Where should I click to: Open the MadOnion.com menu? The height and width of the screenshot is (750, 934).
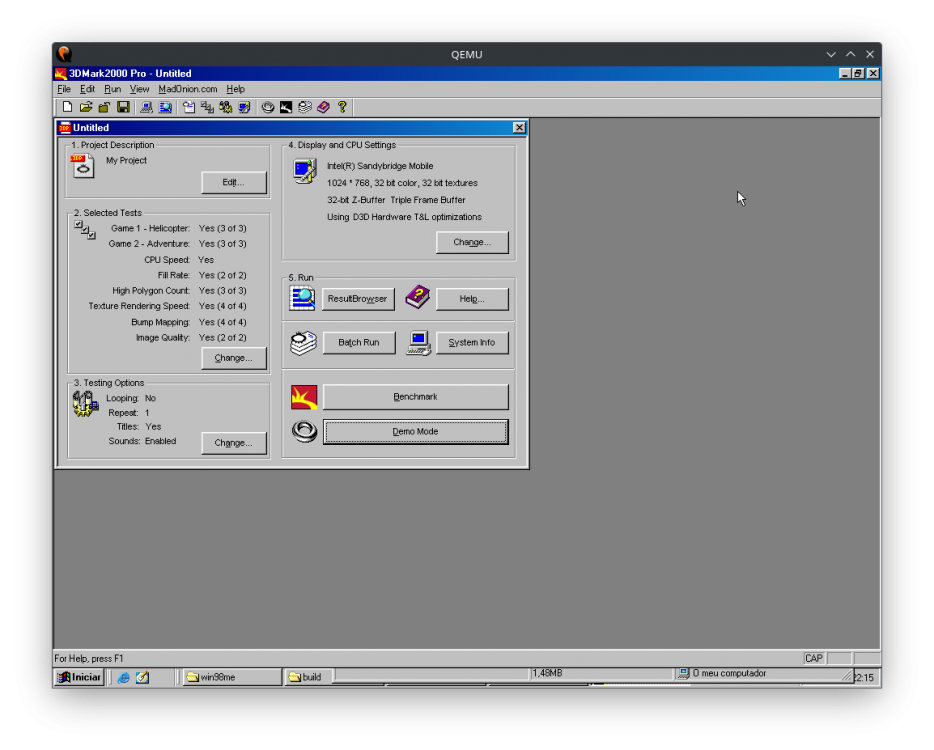point(187,89)
